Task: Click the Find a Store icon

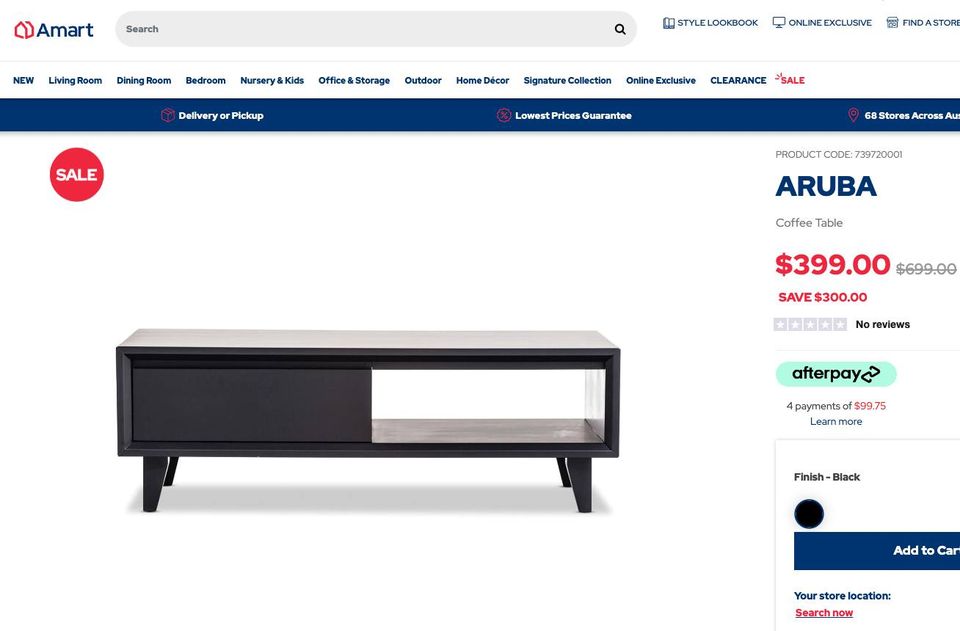Action: (893, 23)
